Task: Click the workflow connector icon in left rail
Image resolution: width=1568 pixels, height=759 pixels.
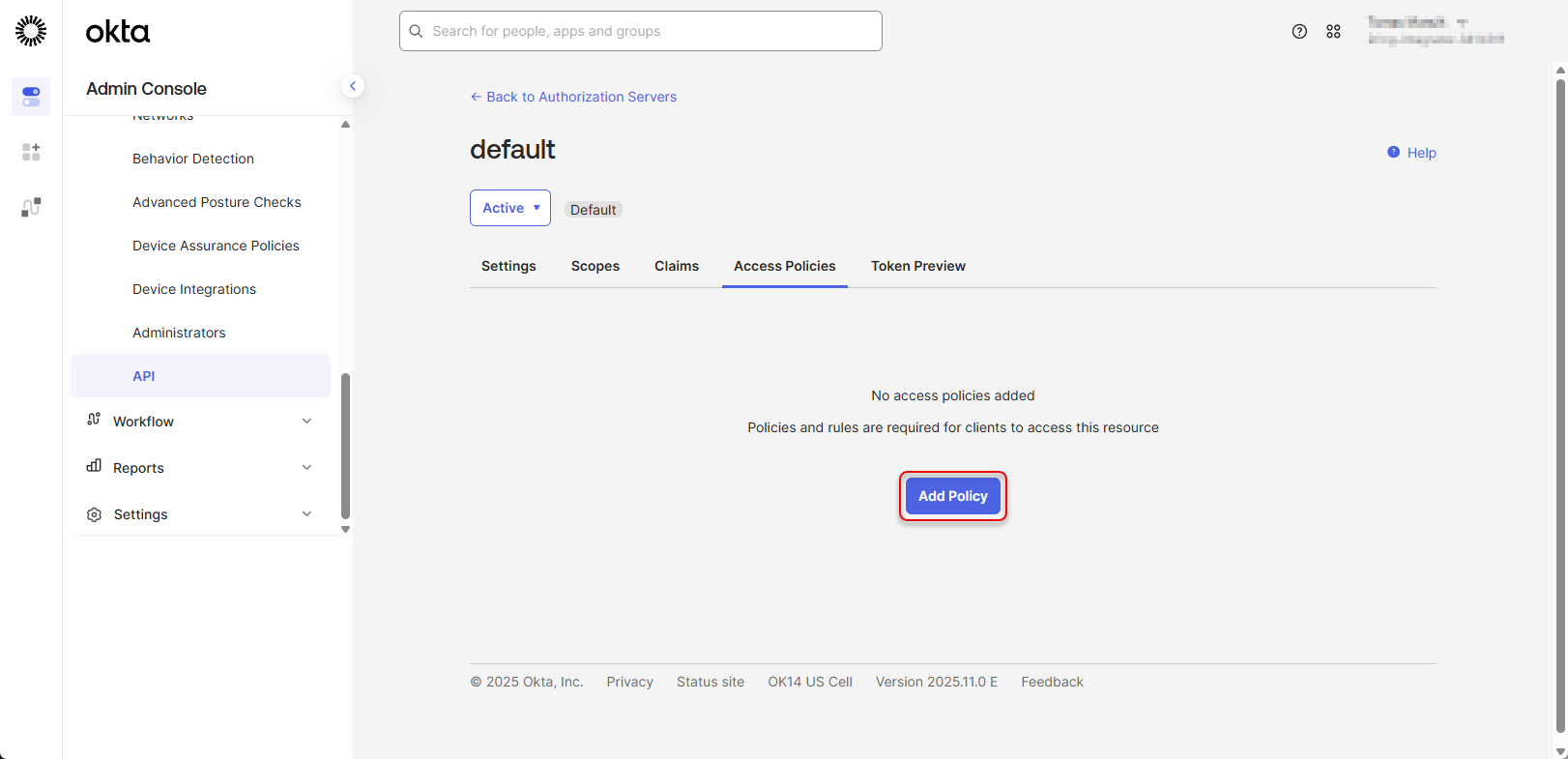Action: click(31, 207)
